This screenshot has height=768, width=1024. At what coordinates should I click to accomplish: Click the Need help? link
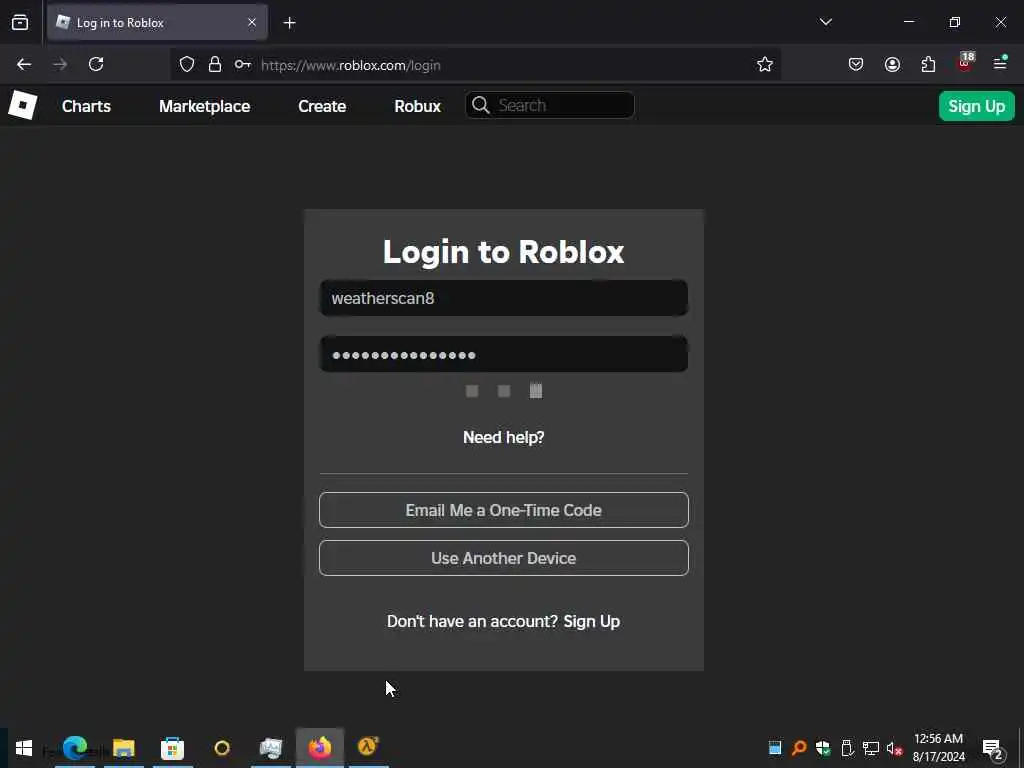point(504,437)
